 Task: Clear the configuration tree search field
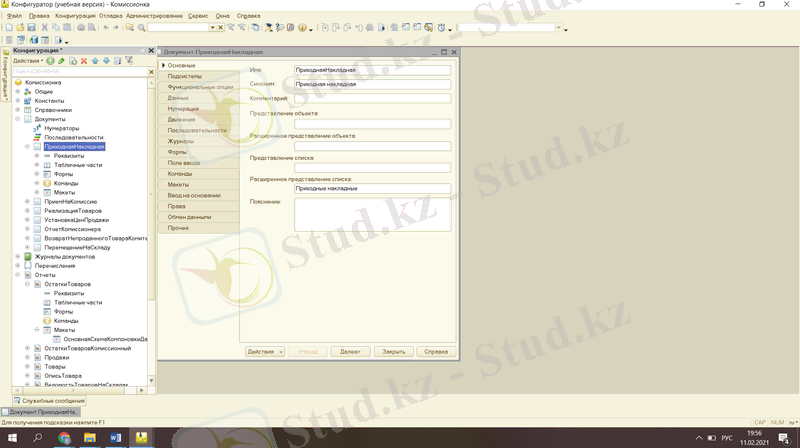point(151,71)
